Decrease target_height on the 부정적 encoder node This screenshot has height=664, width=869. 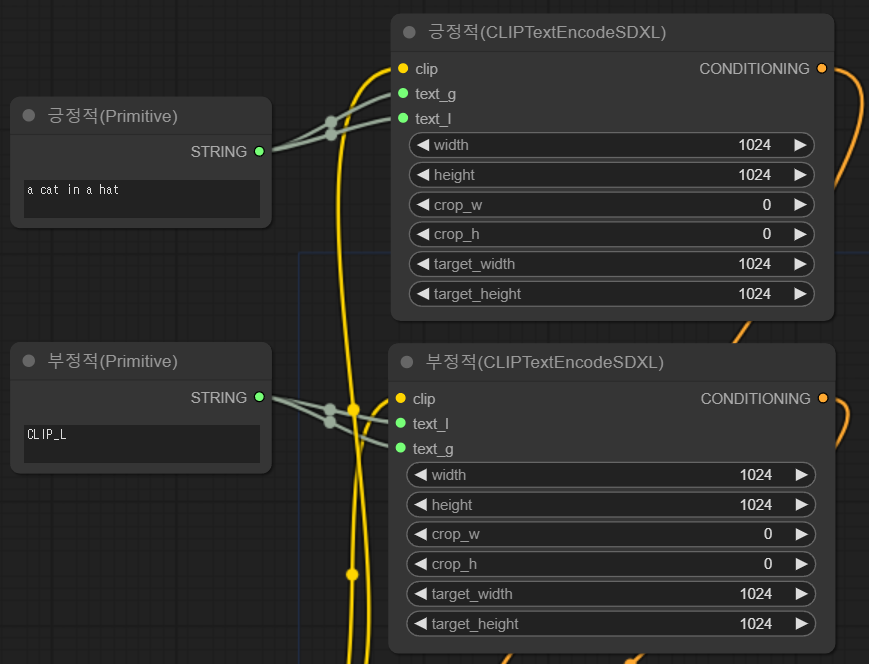click(x=421, y=624)
